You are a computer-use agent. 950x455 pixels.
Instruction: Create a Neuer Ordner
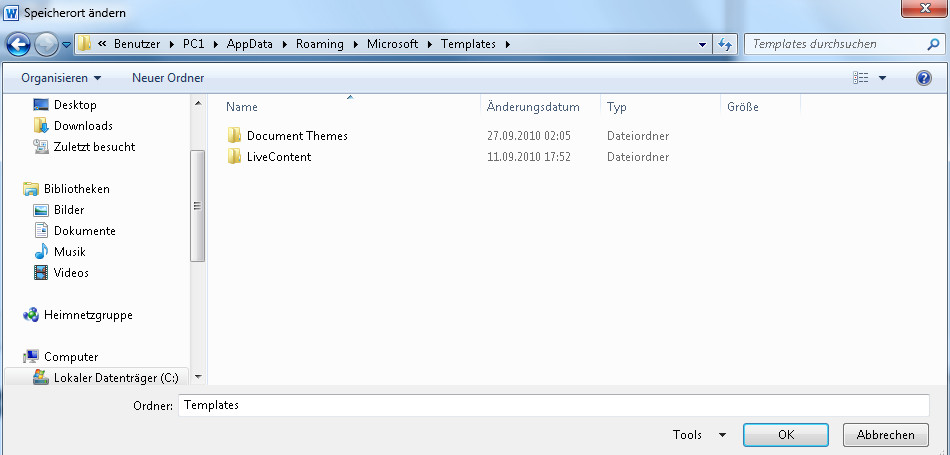[x=168, y=78]
